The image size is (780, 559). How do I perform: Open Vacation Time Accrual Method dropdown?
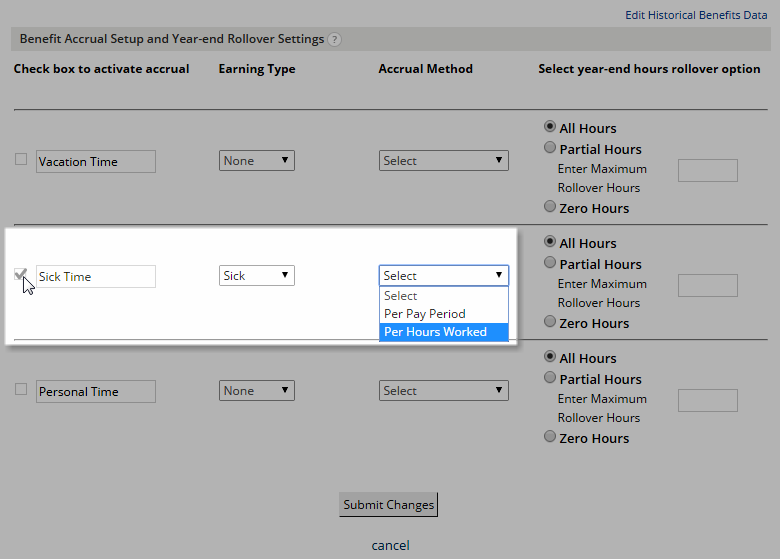click(x=444, y=161)
